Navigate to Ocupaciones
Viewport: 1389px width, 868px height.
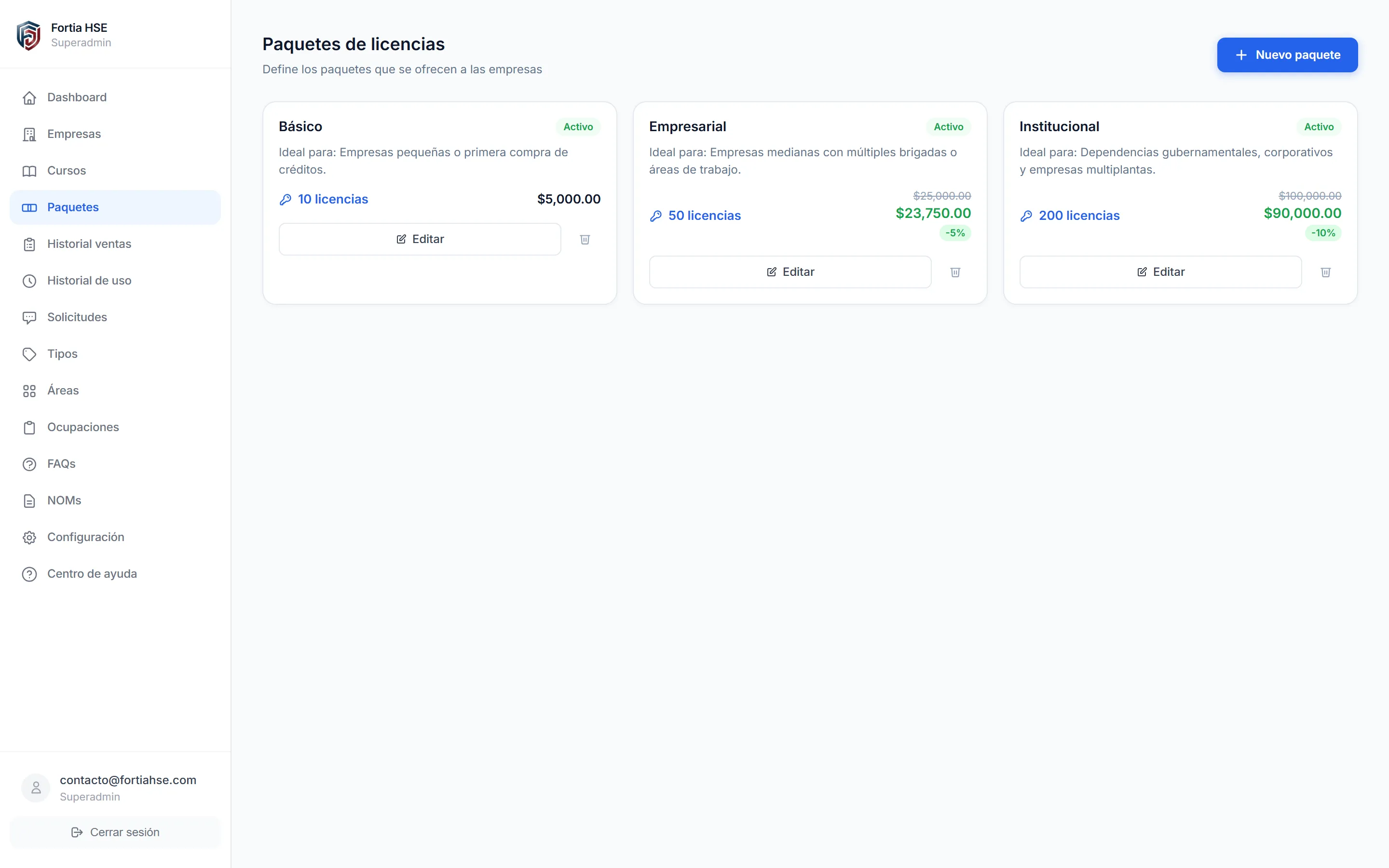point(115,427)
